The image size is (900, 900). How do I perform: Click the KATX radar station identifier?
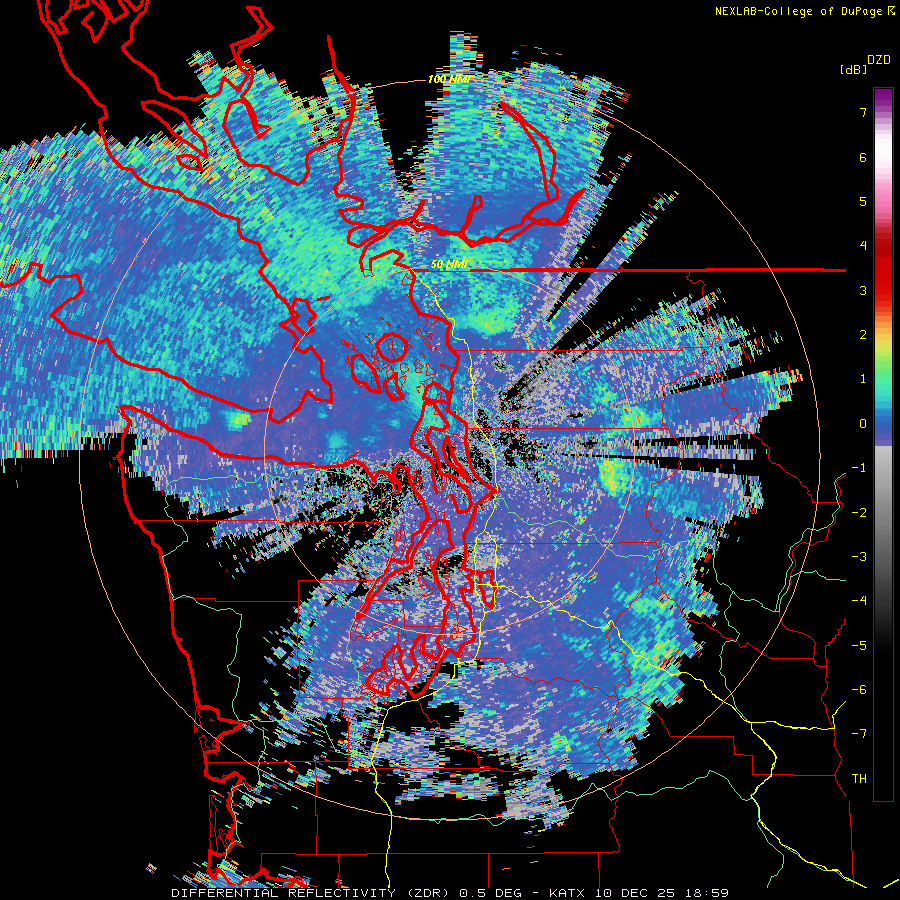click(567, 893)
